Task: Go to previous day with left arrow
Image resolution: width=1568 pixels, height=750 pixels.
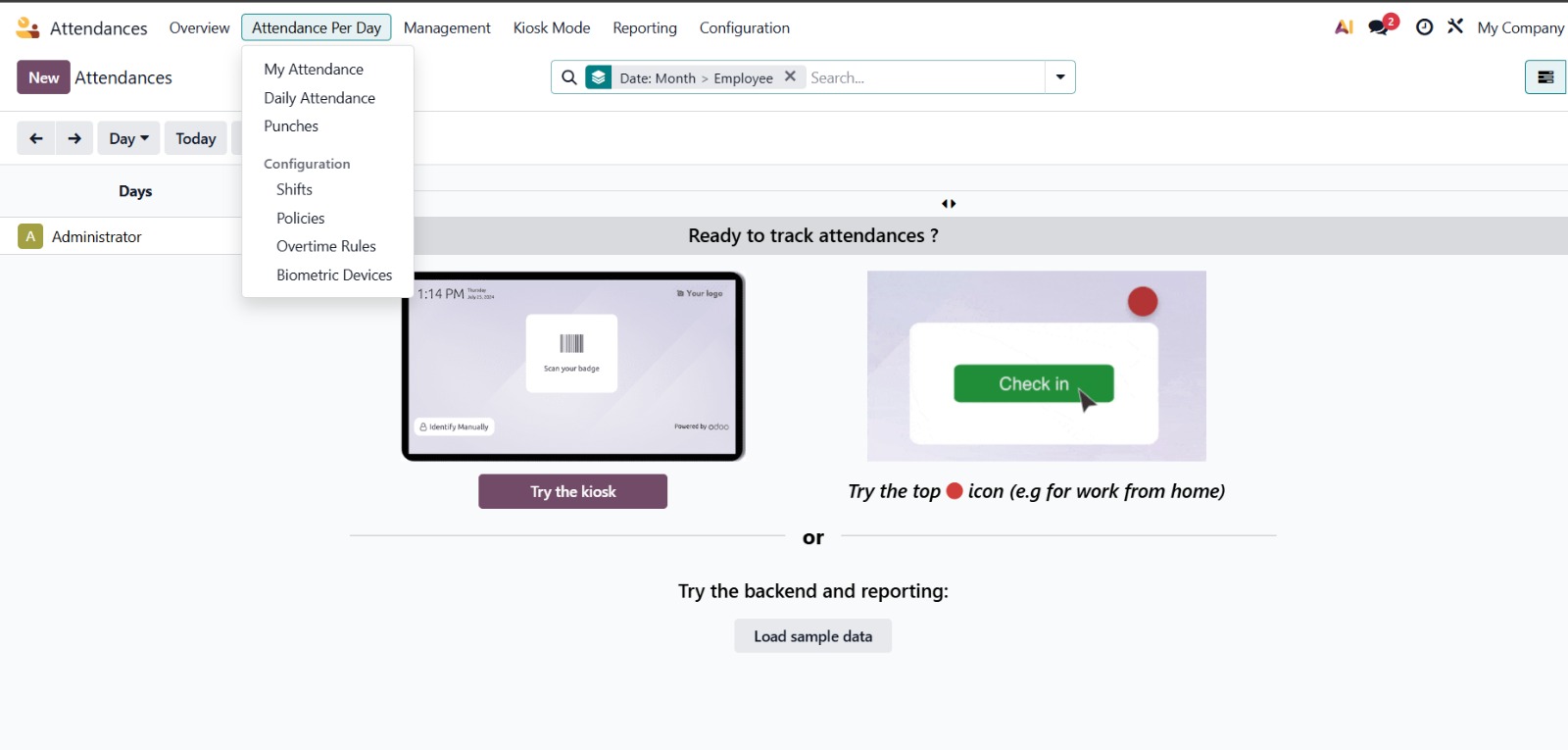Action: click(36, 138)
